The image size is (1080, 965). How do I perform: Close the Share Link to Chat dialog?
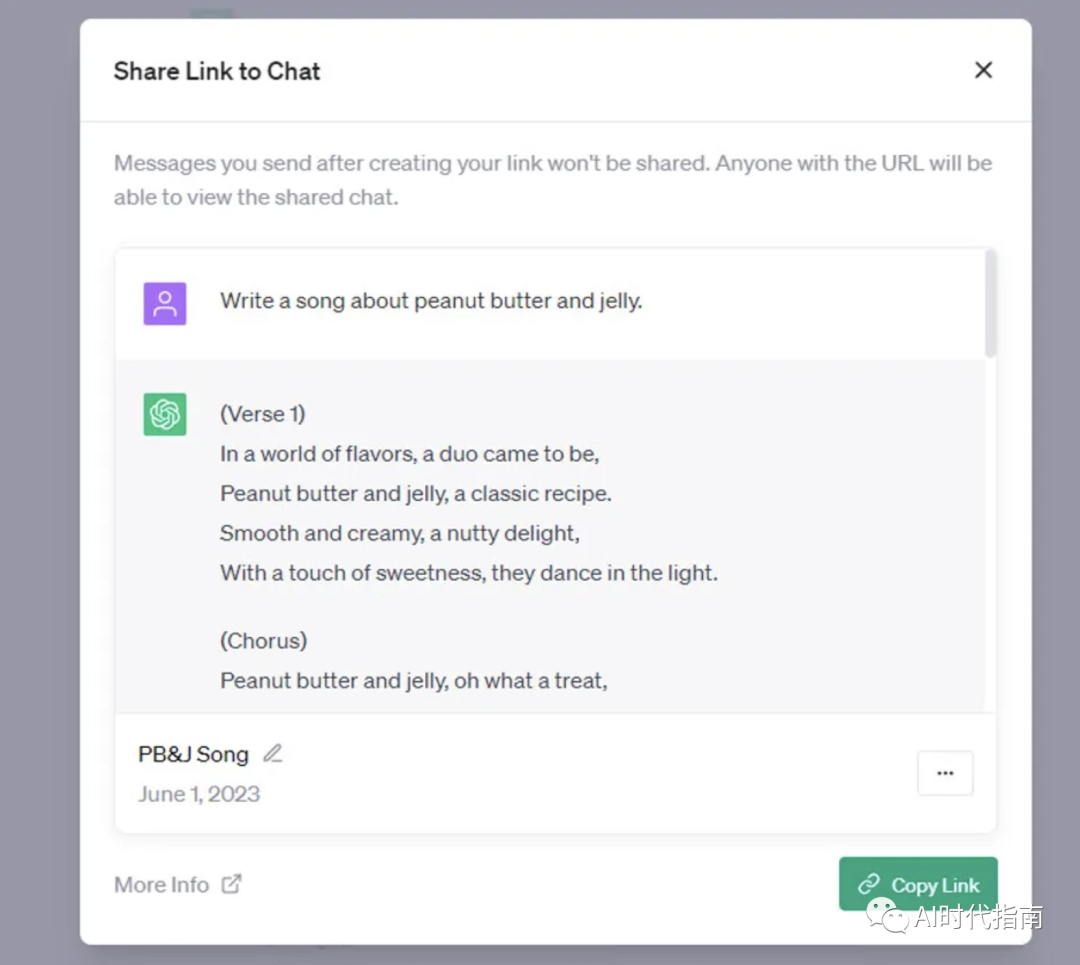(983, 70)
